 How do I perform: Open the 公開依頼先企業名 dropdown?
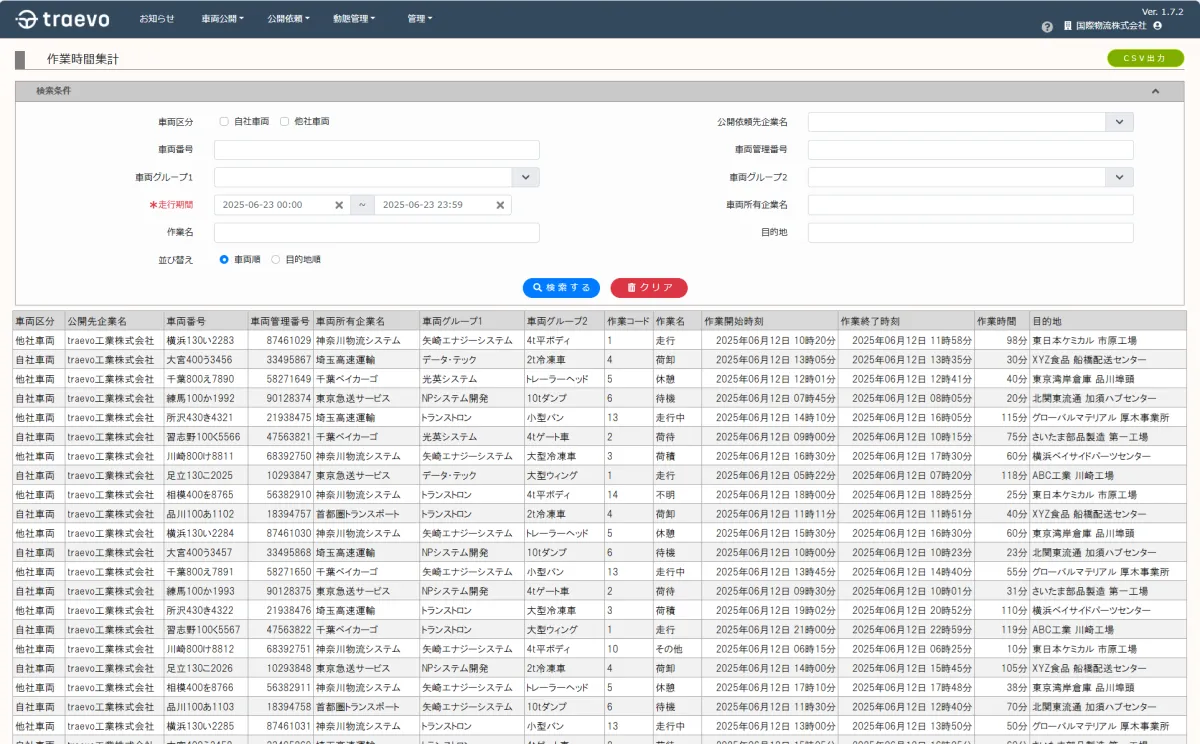tap(1118, 121)
